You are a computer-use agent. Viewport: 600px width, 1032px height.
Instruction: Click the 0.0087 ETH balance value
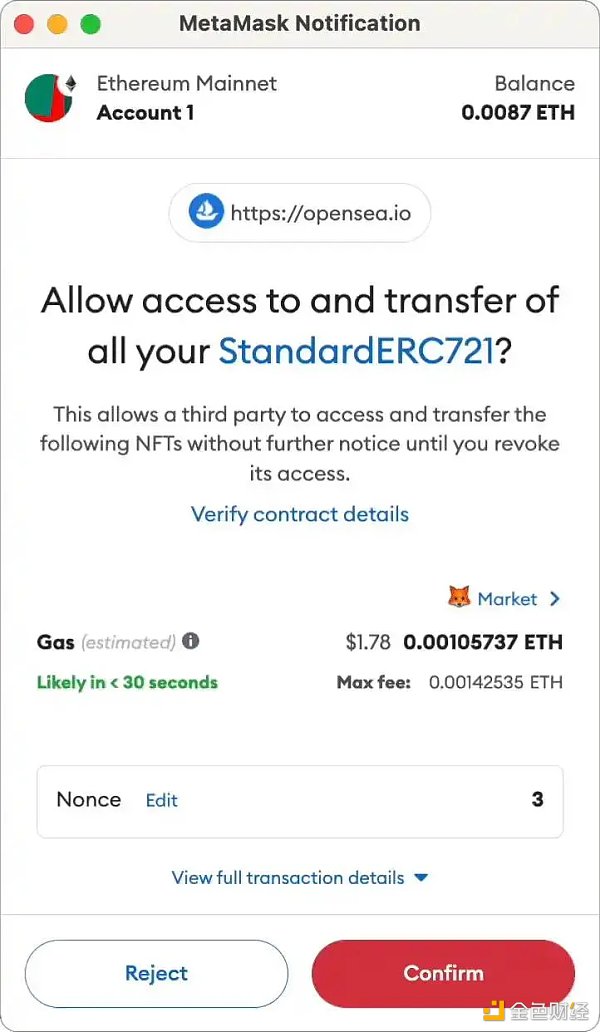(x=518, y=112)
